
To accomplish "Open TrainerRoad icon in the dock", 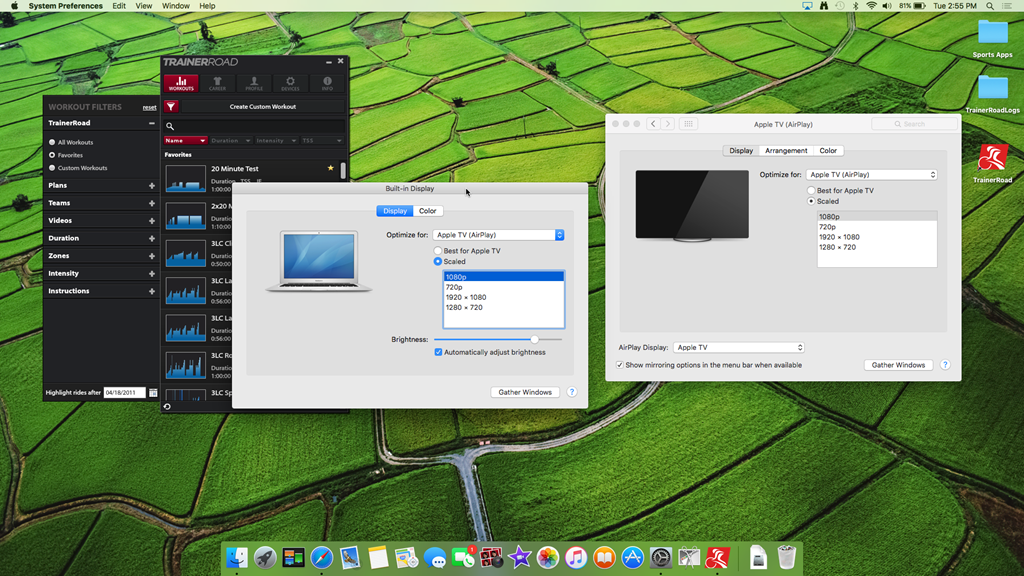I will [717, 558].
